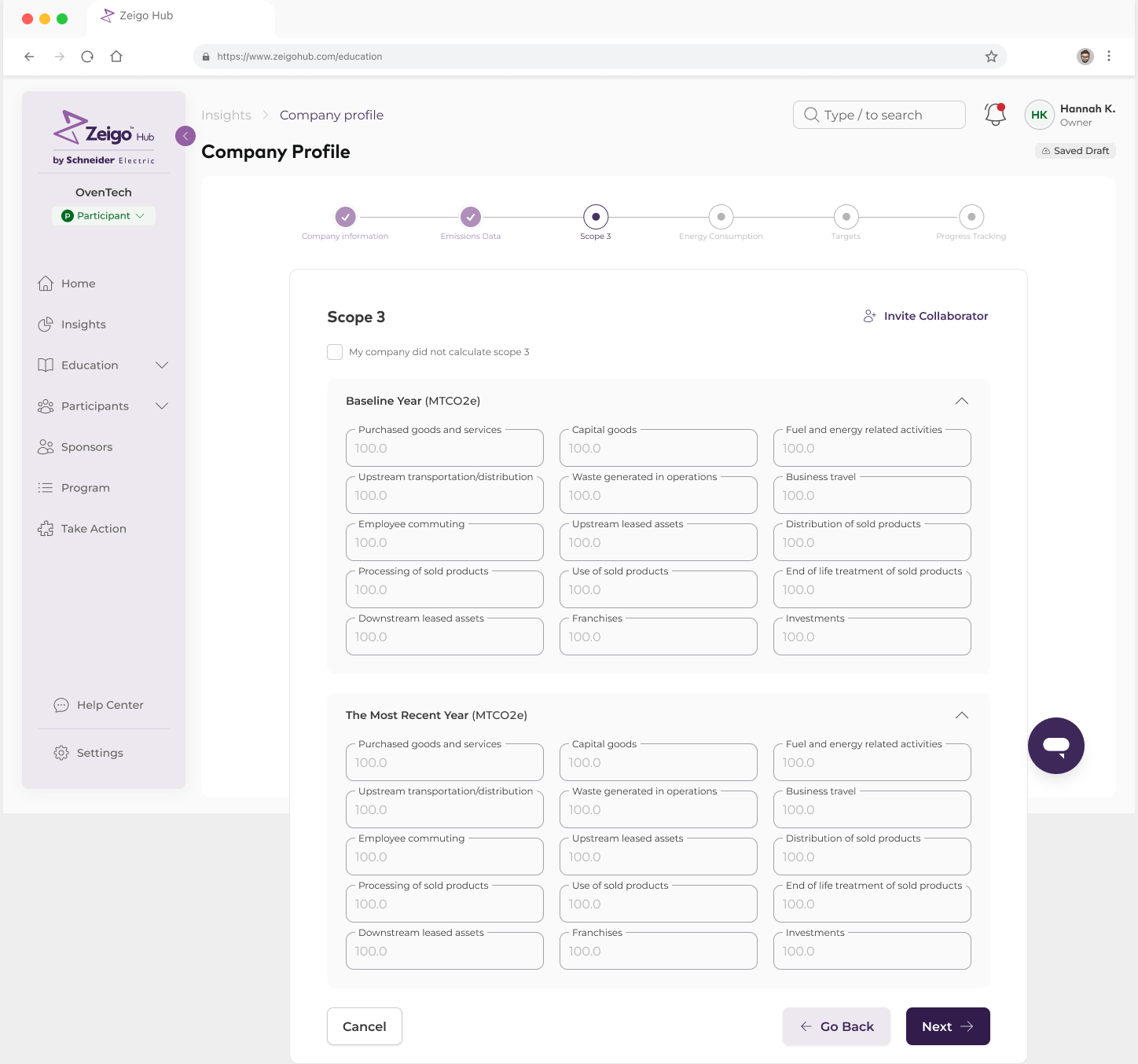Open the chat support bubble
This screenshot has height=1064, width=1138.
(1056, 746)
